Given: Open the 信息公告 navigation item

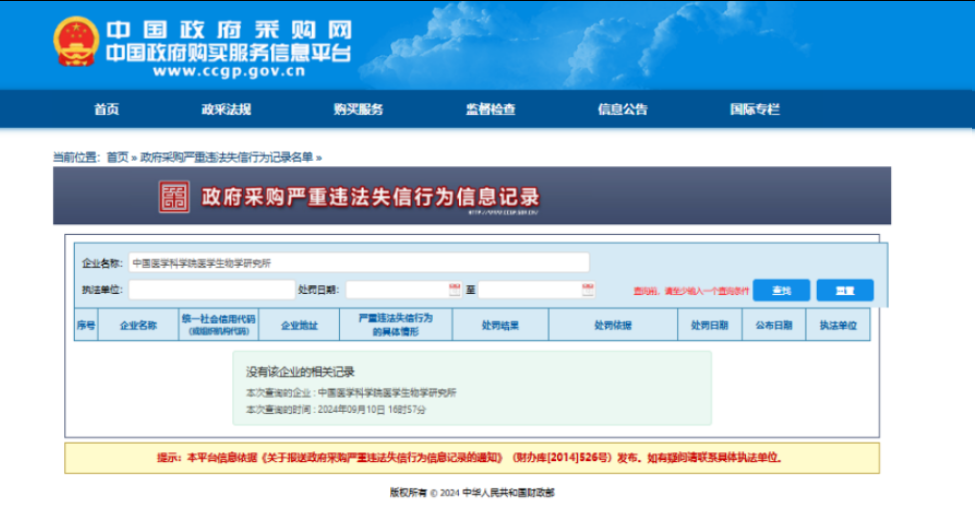Looking at the screenshot, I should coord(622,109).
